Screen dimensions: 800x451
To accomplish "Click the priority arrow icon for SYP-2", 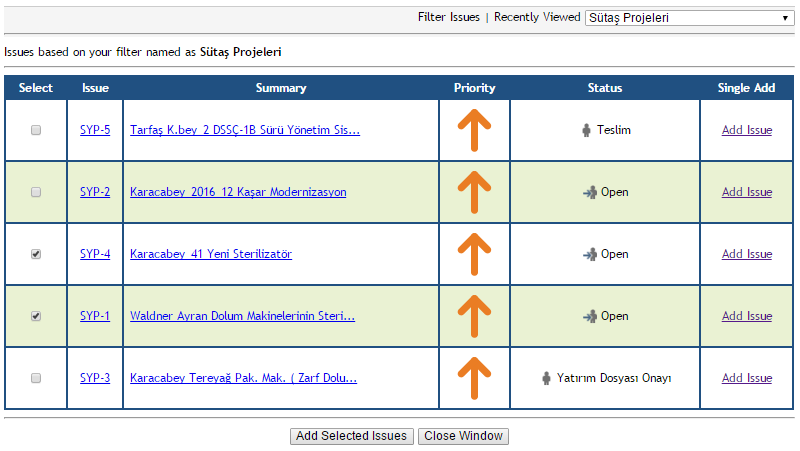I will click(x=474, y=192).
